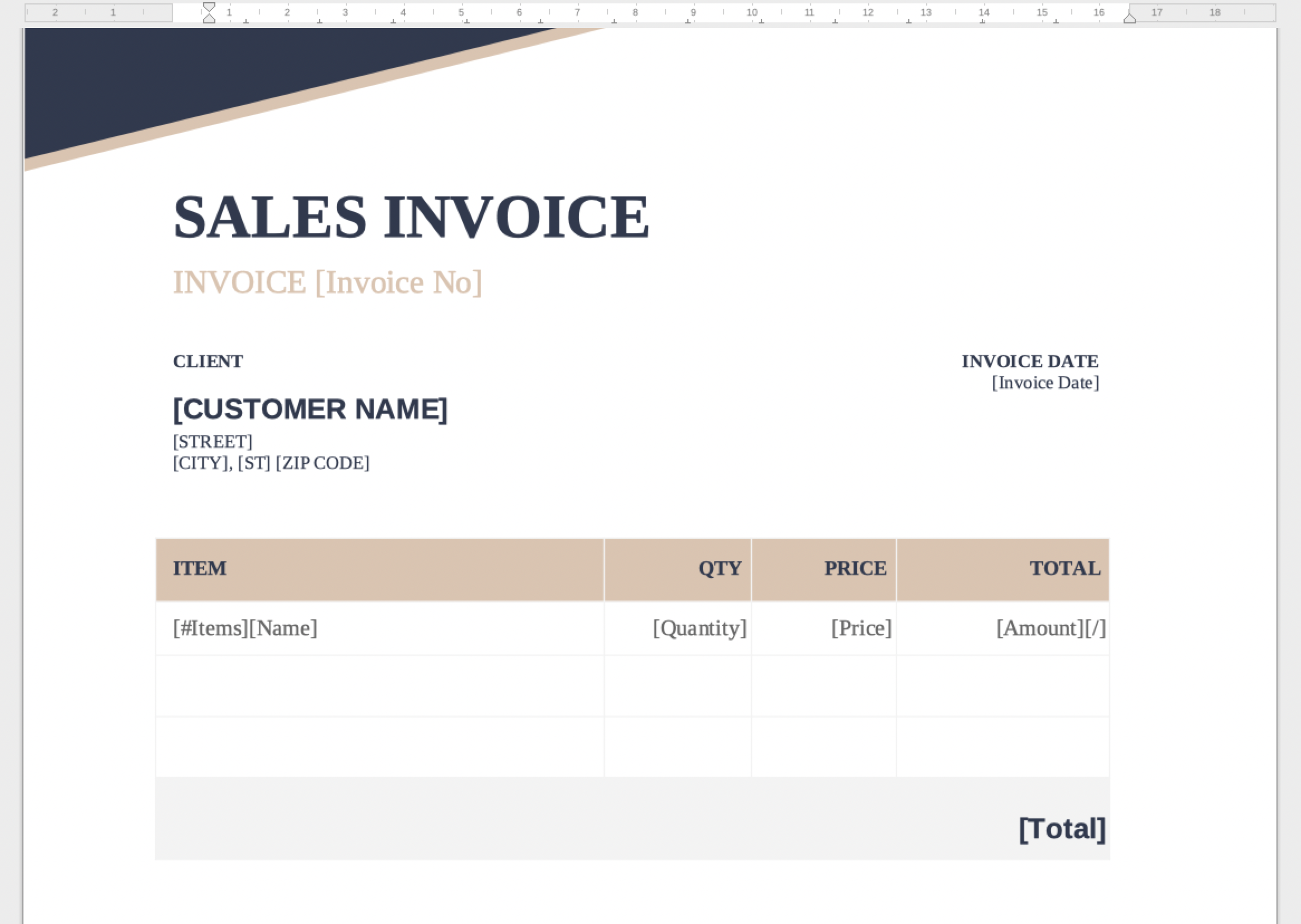Image resolution: width=1301 pixels, height=924 pixels.
Task: Click the right indent marker on the ruler
Action: coord(1130,18)
